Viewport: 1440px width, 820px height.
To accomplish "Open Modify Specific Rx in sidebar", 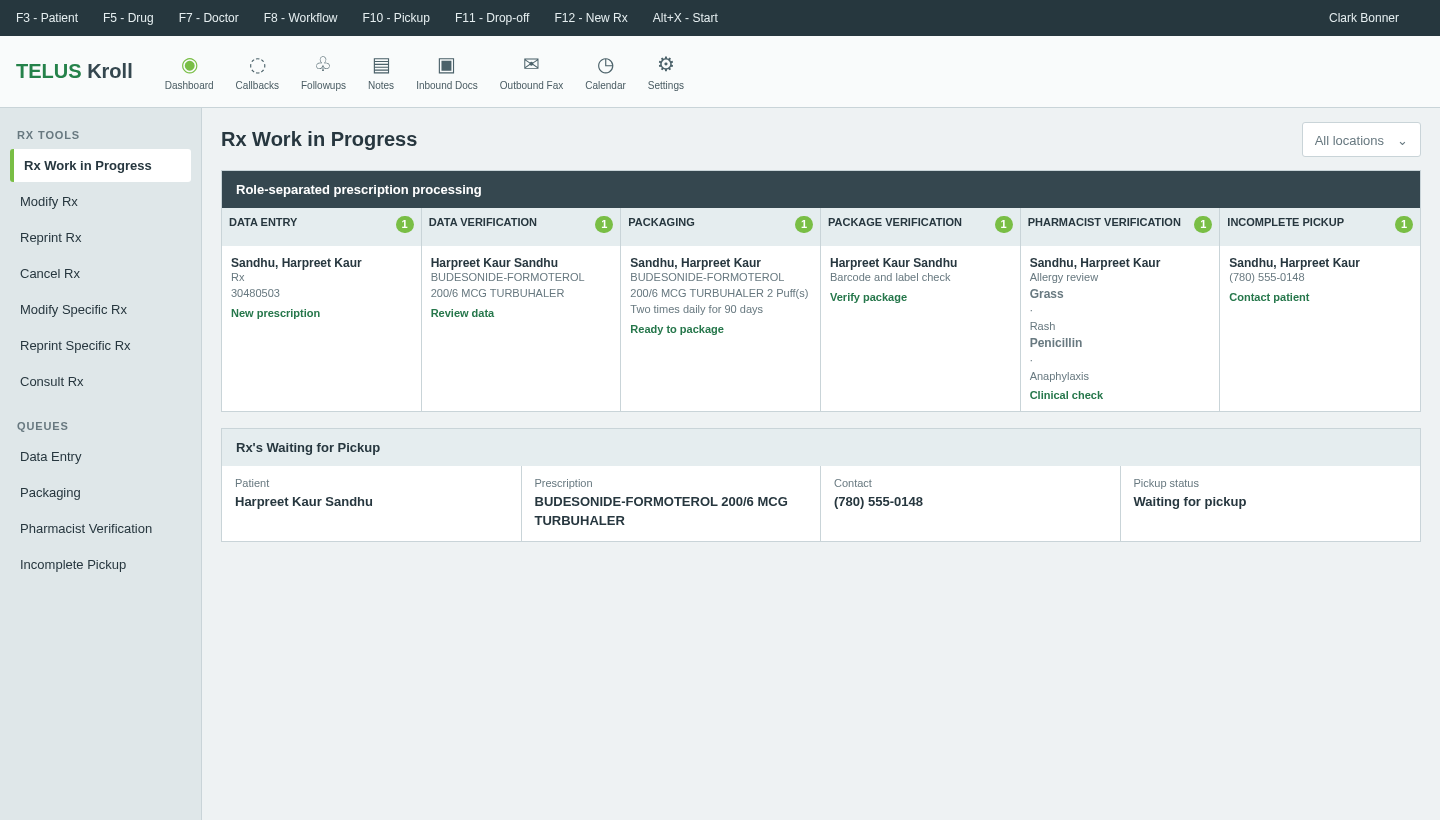I will [101, 310].
